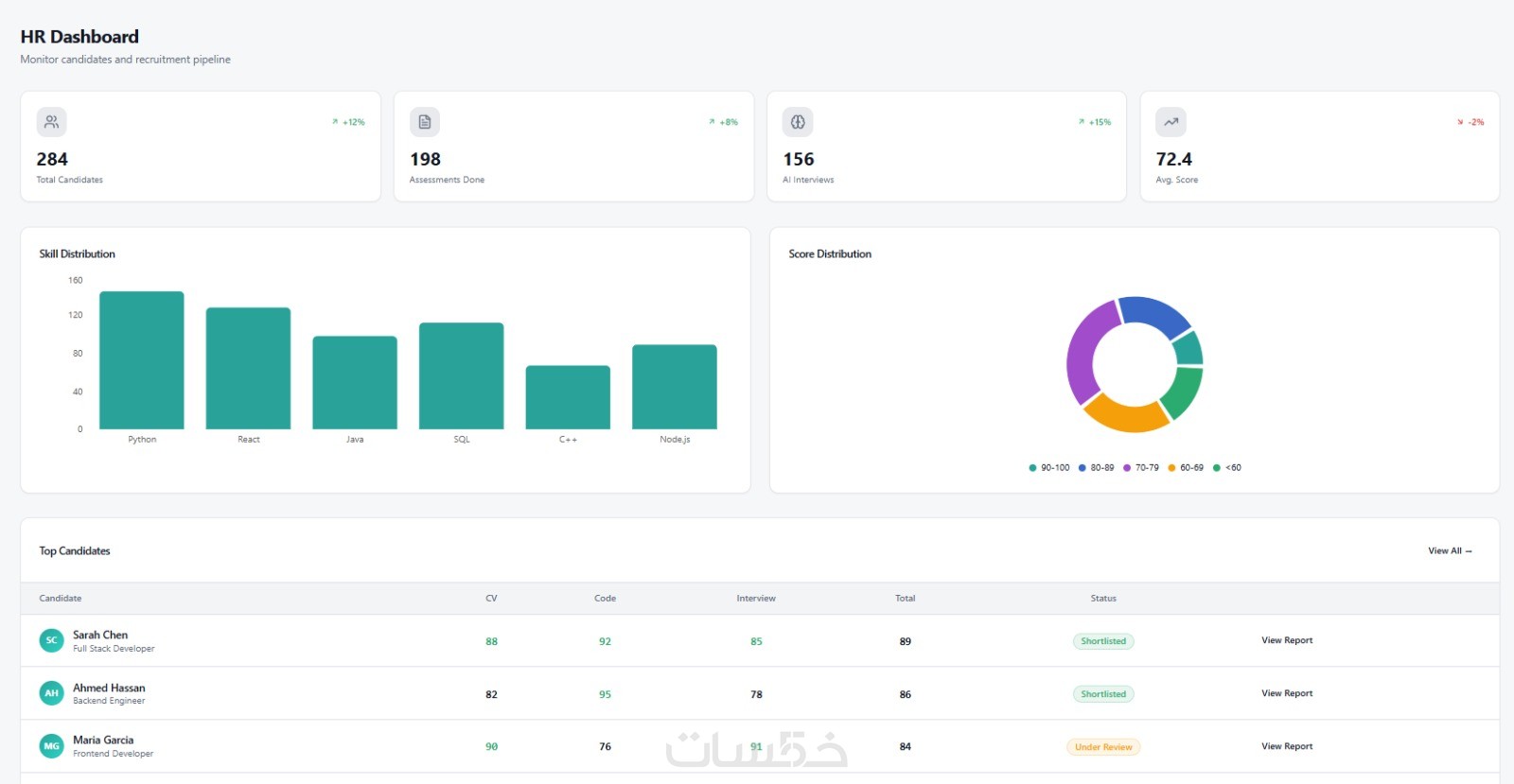The height and width of the screenshot is (784, 1514).
Task: Click the AI Interviews brain icon
Action: point(798,122)
